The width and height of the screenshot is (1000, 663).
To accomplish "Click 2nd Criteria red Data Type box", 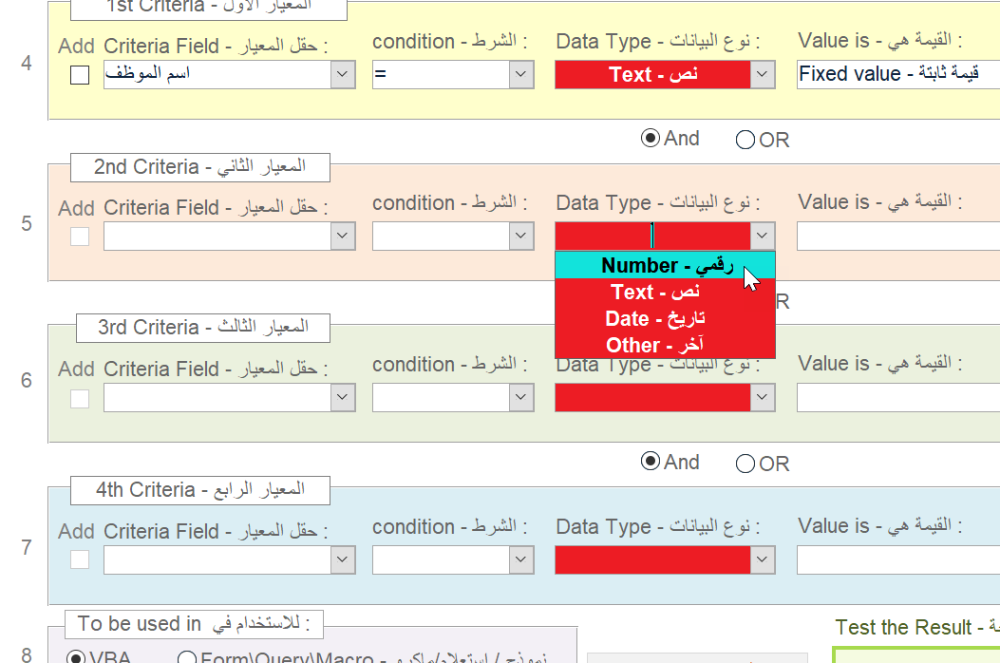I will (x=653, y=237).
